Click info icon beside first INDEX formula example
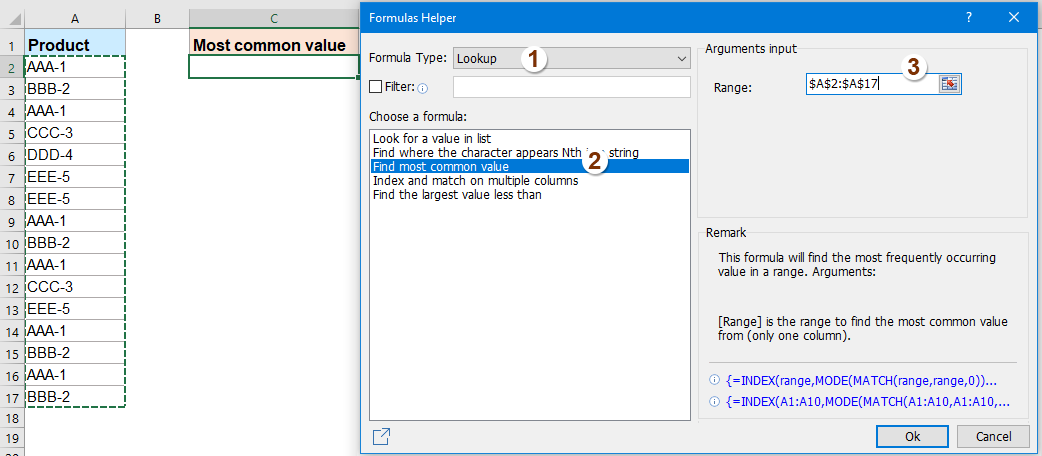The image size is (1042, 456). pyautogui.click(x=714, y=380)
